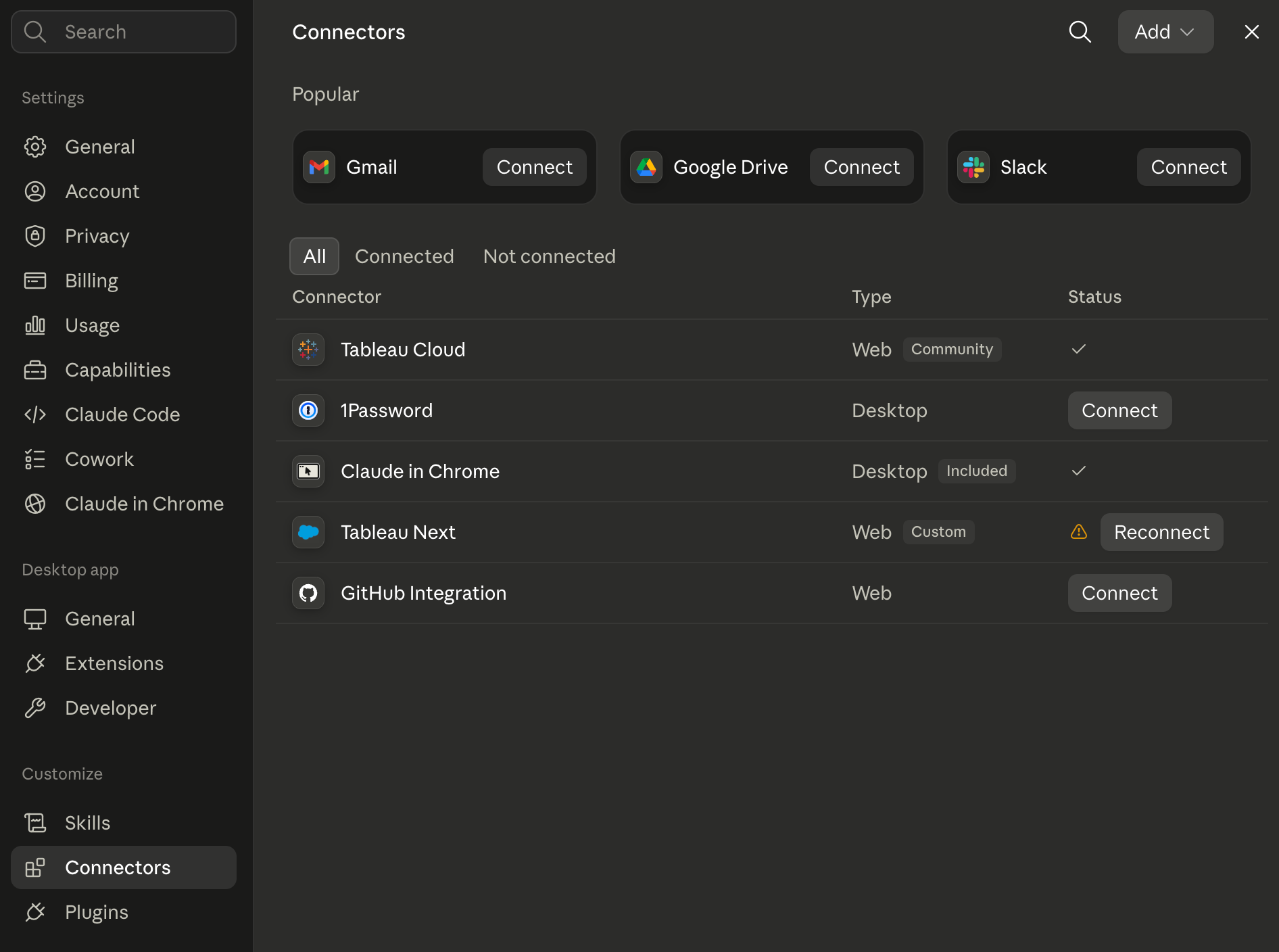Viewport: 1279px width, 952px height.
Task: Connect the GitHub Integration connector
Action: click(1120, 593)
